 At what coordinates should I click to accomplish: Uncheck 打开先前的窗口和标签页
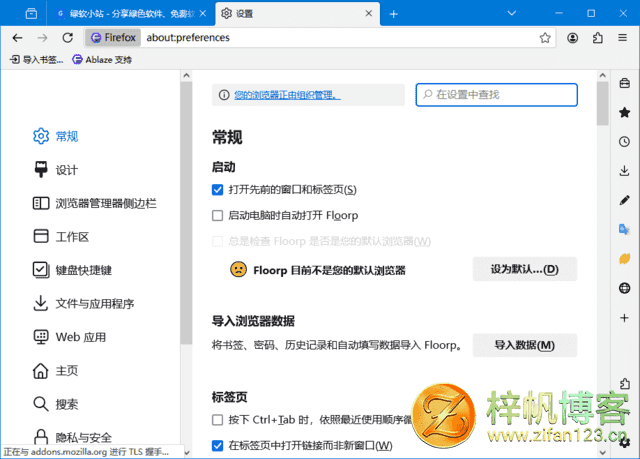(218, 190)
